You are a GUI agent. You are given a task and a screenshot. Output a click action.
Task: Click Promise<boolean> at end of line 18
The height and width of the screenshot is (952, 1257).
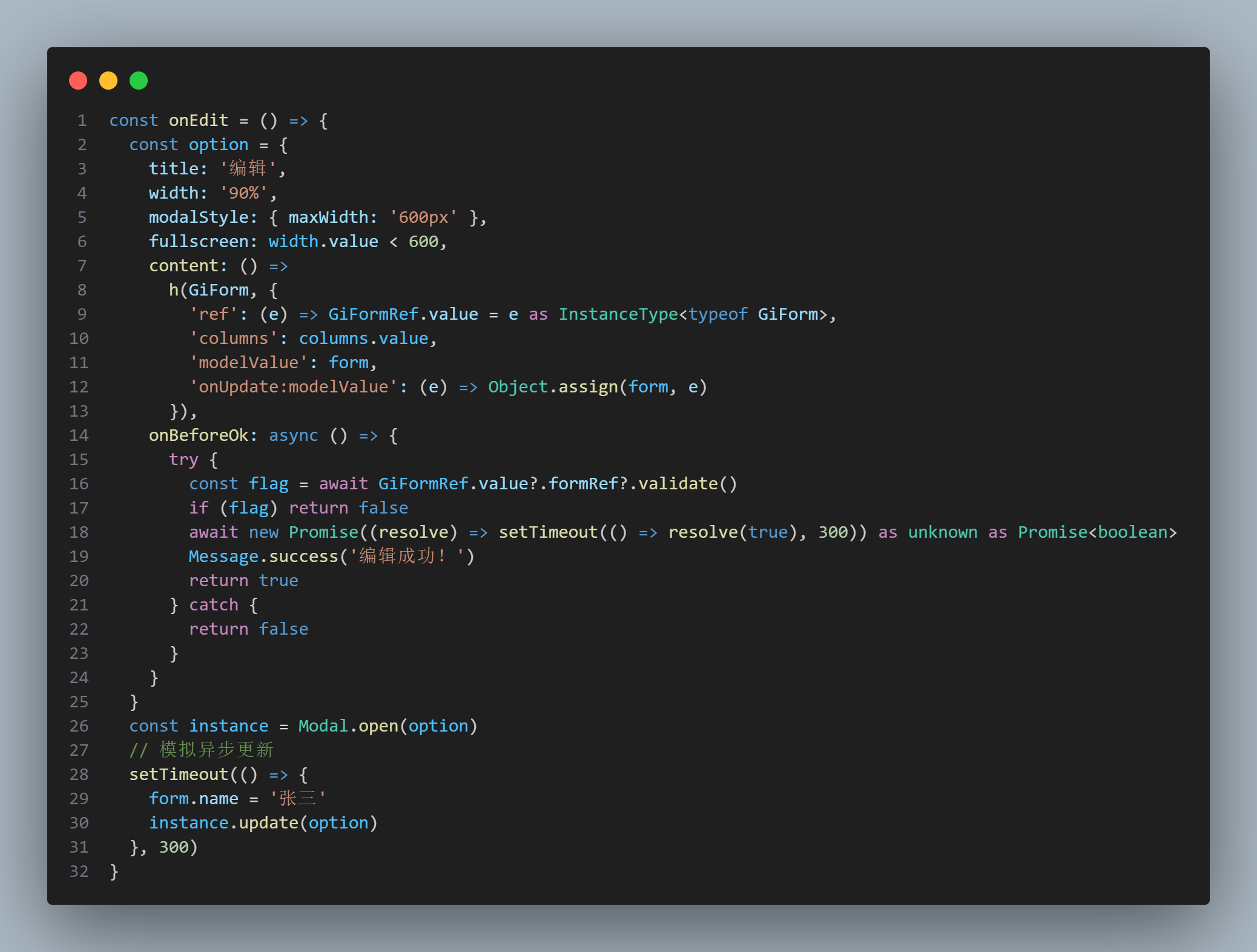point(1097,532)
